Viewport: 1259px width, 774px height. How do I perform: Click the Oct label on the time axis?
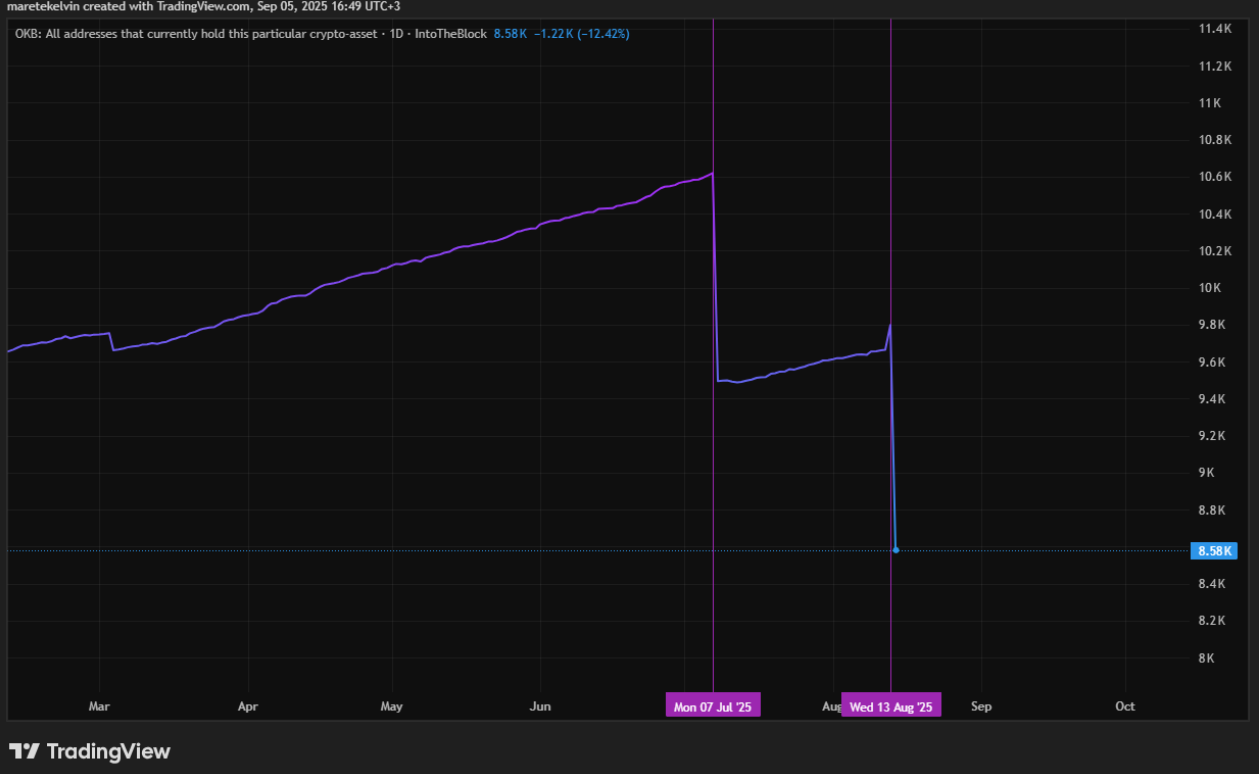pos(1125,707)
